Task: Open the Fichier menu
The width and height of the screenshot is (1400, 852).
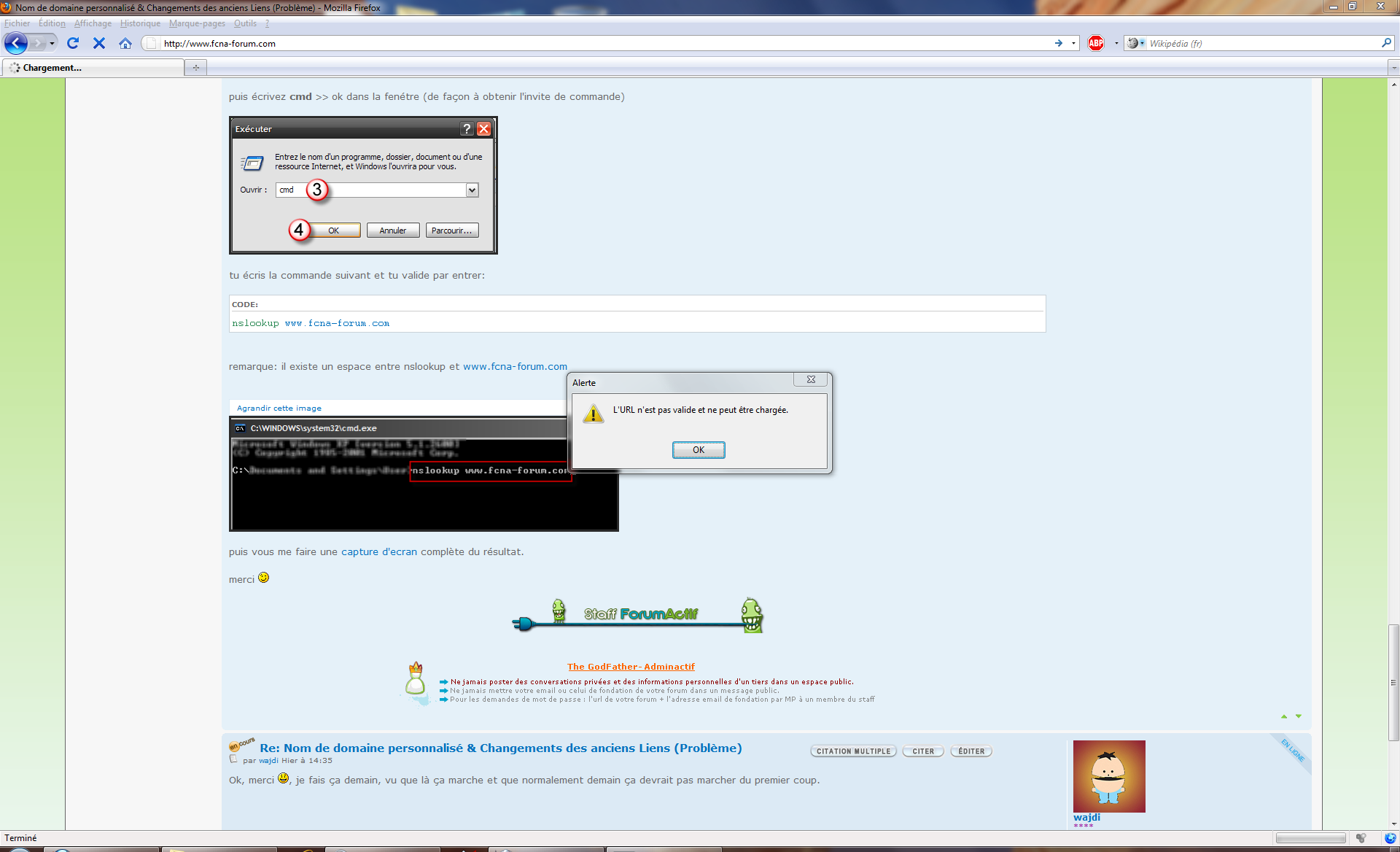Action: point(17,23)
